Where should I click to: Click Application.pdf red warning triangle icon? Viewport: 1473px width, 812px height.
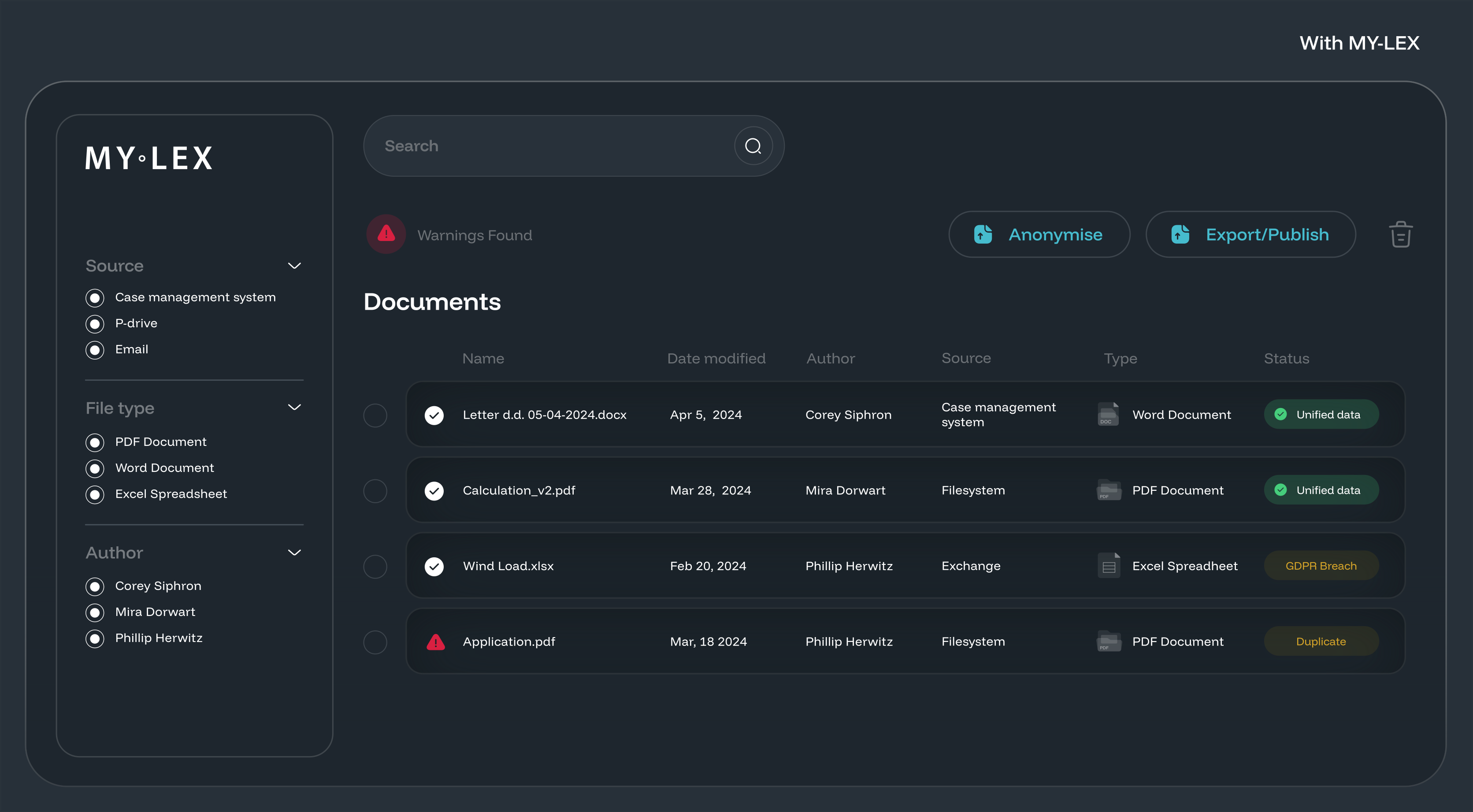[435, 642]
